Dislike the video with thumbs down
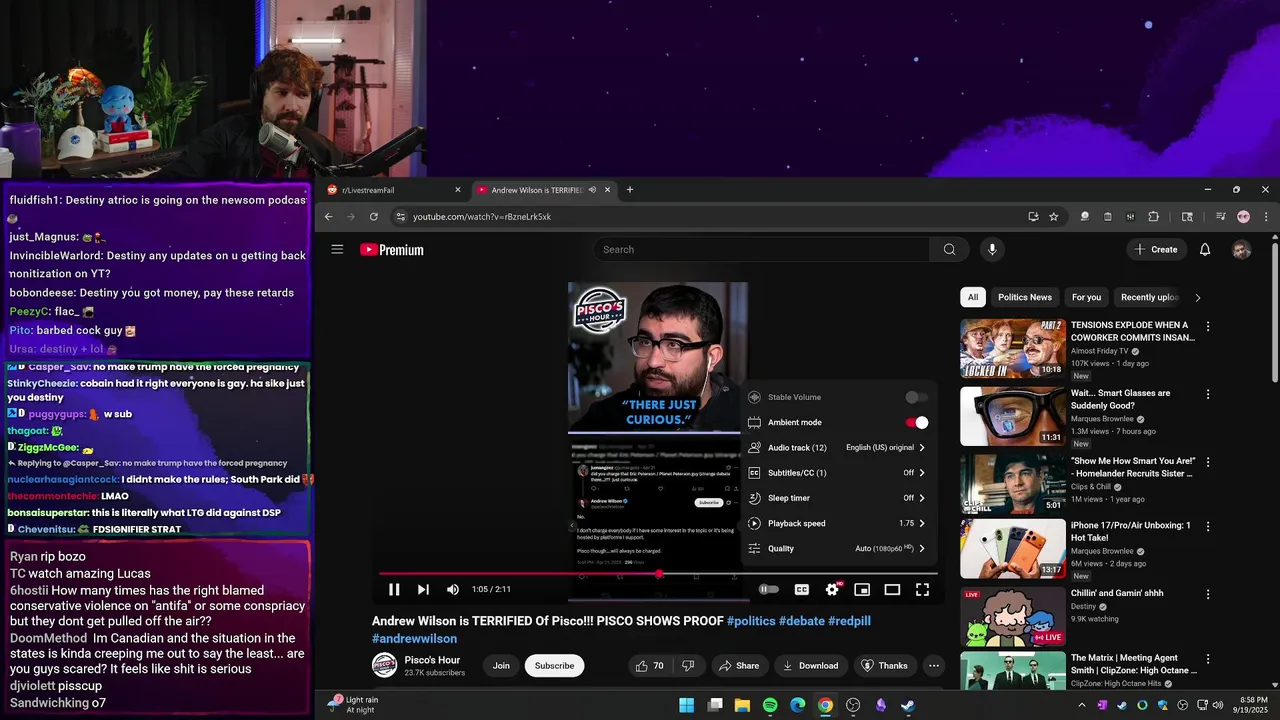Viewport: 1280px width, 720px height. (688, 666)
